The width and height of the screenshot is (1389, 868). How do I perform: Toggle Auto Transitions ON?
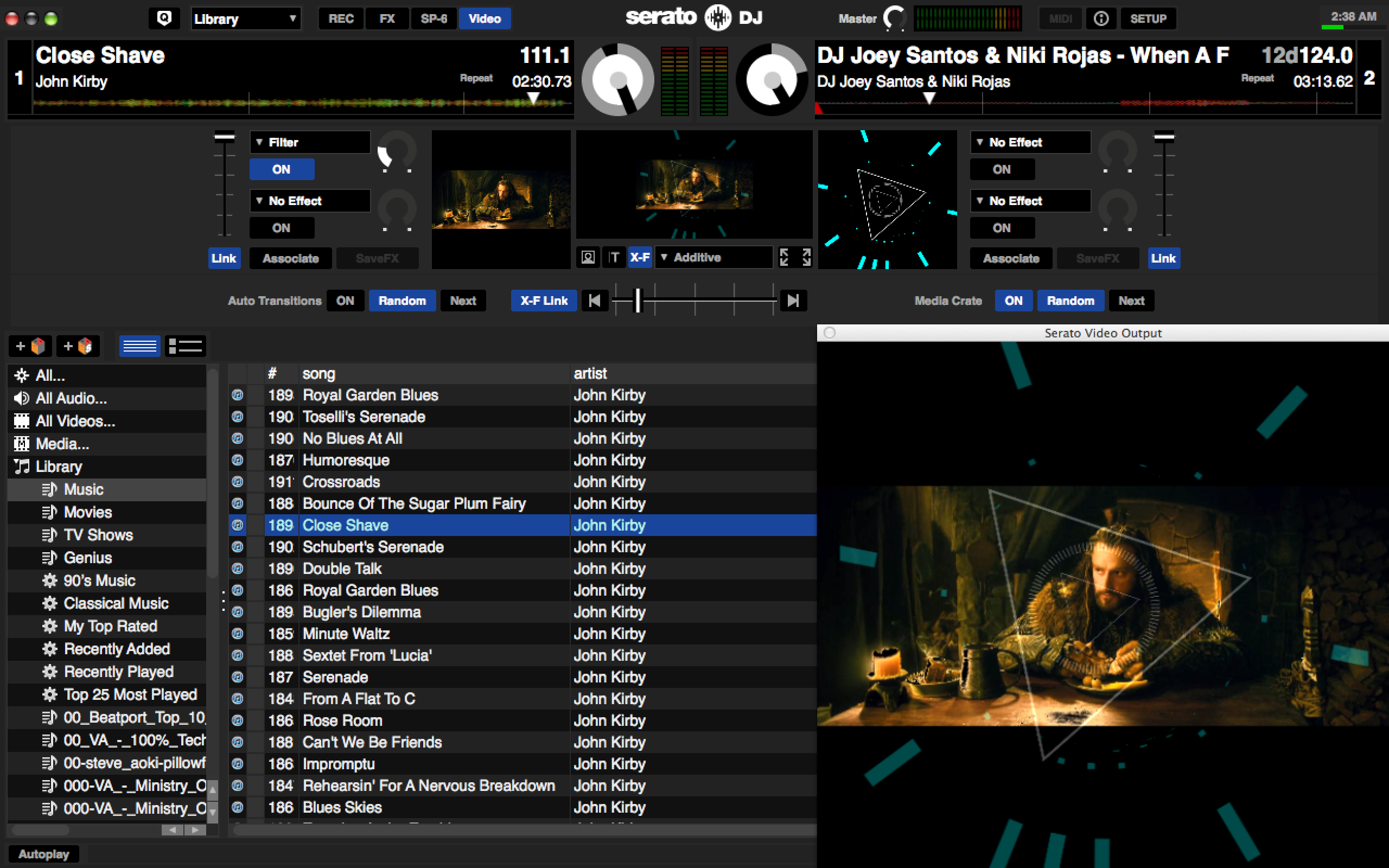coord(345,300)
